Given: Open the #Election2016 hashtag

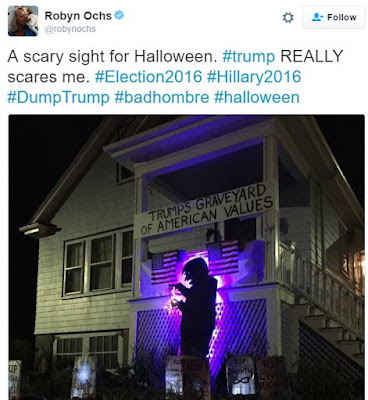Looking at the screenshot, I should (148, 77).
